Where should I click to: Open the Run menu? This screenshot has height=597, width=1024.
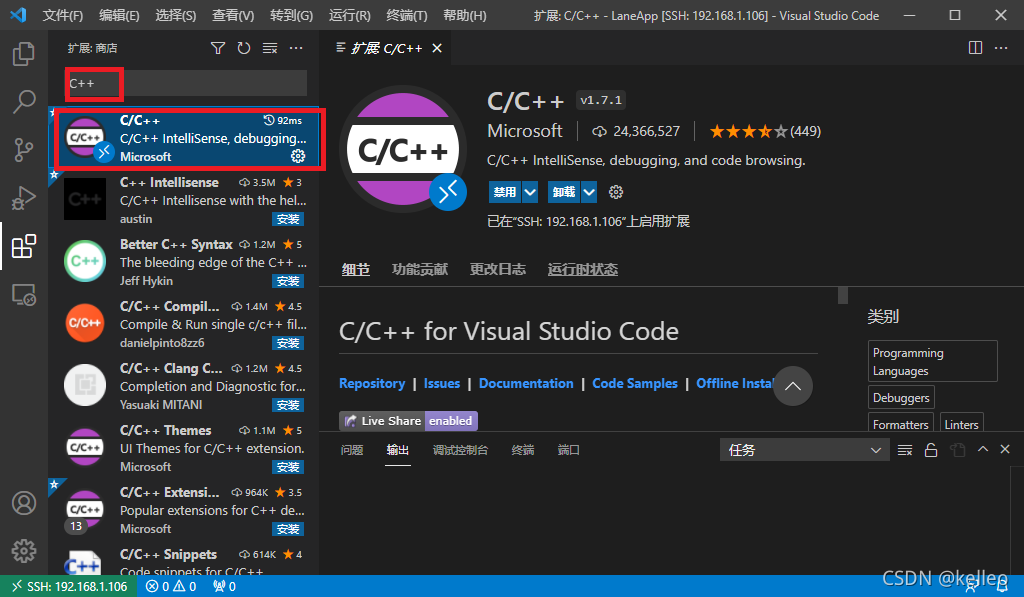tap(349, 16)
